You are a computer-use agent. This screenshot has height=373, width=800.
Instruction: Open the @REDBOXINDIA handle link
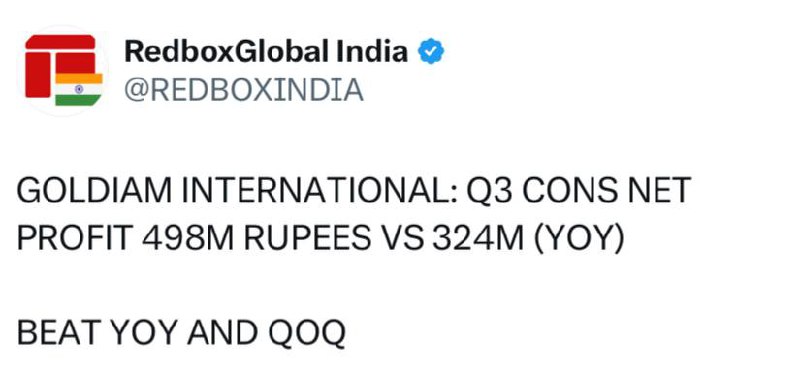(244, 90)
